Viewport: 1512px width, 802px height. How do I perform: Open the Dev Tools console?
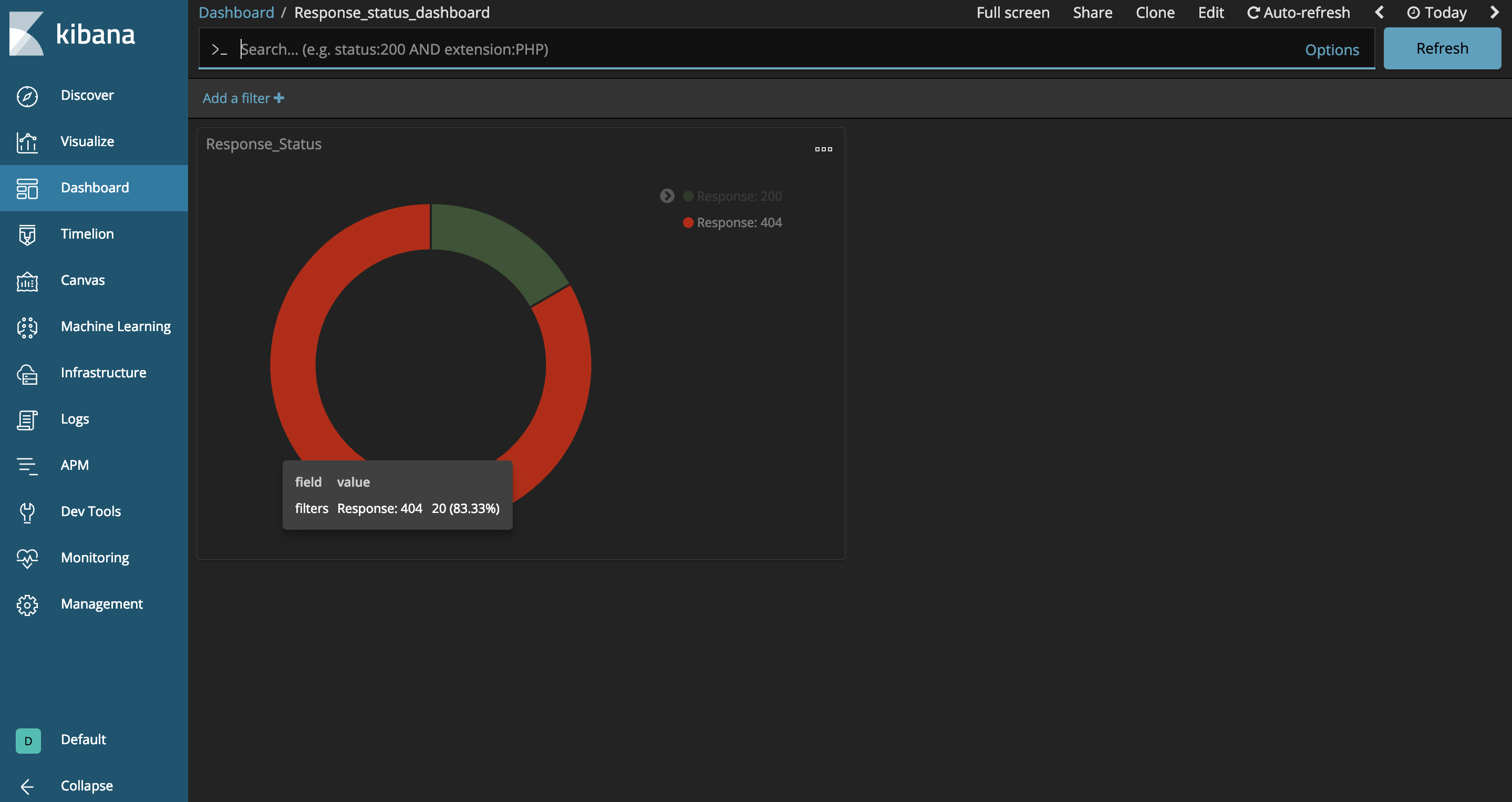90,511
